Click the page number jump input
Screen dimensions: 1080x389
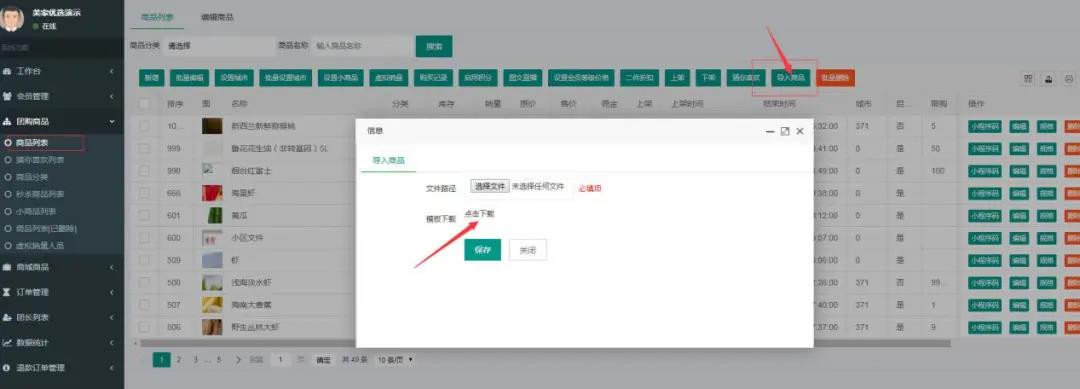point(280,359)
